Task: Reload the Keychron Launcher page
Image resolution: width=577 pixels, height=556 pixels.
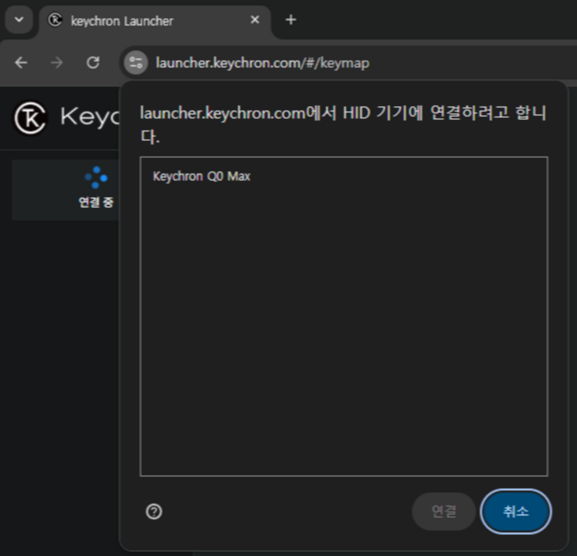Action: (93, 63)
